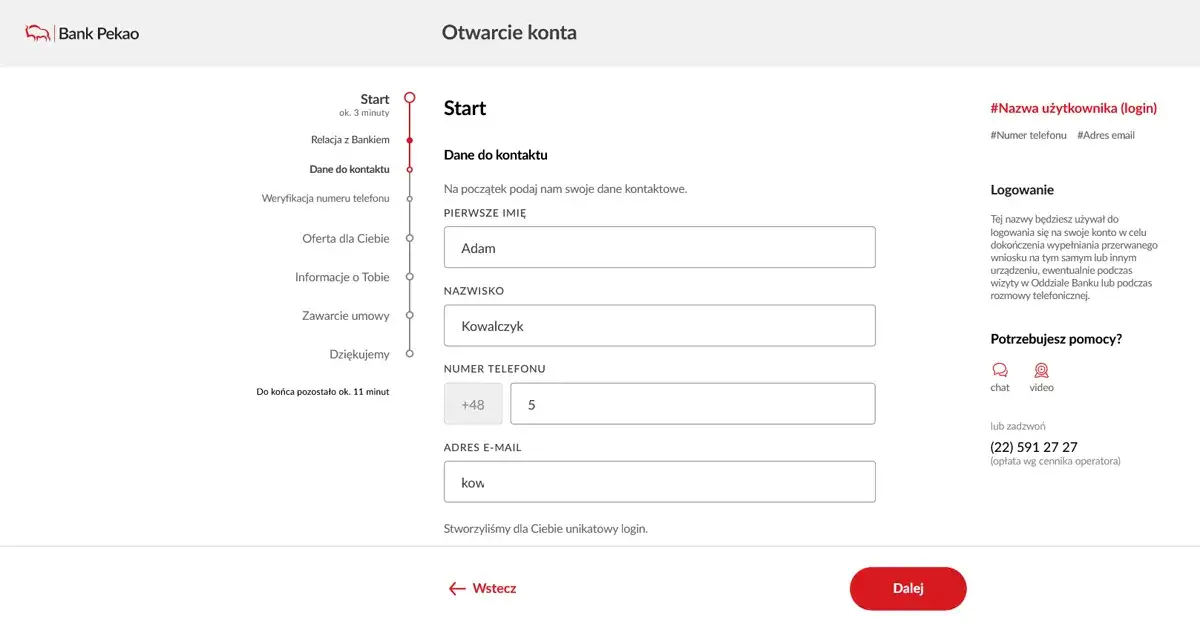Select the Informacje o Tobie step
Screen dimensions: 1200x630
click(x=410, y=277)
